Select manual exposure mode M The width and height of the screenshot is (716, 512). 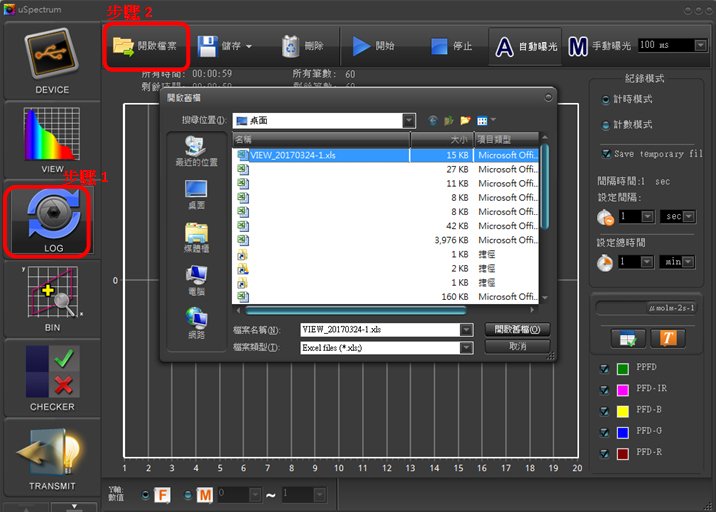coord(599,46)
